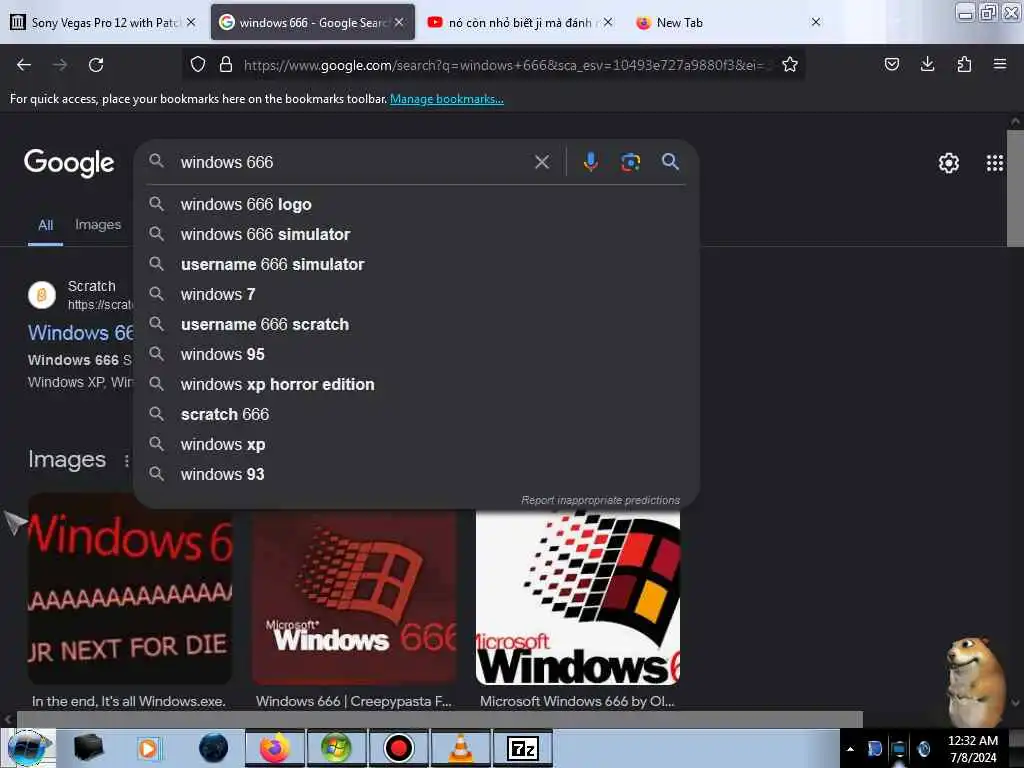1024x768 pixels.
Task: Open the Scratch Windows 666 result link
Action: click(80, 333)
